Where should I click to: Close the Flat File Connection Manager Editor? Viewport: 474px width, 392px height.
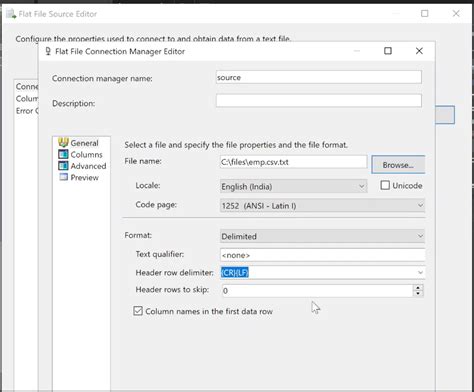pyautogui.click(x=419, y=51)
